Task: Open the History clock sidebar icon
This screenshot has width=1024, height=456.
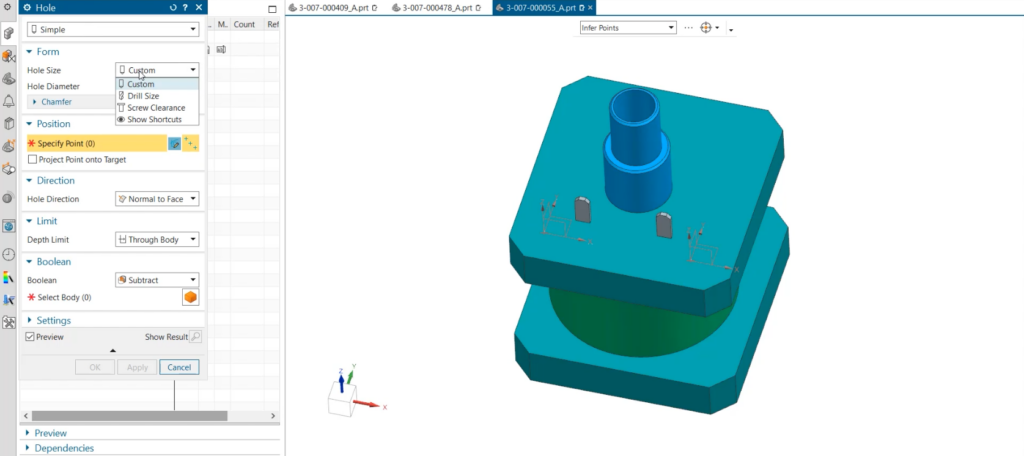Action: pos(8,254)
